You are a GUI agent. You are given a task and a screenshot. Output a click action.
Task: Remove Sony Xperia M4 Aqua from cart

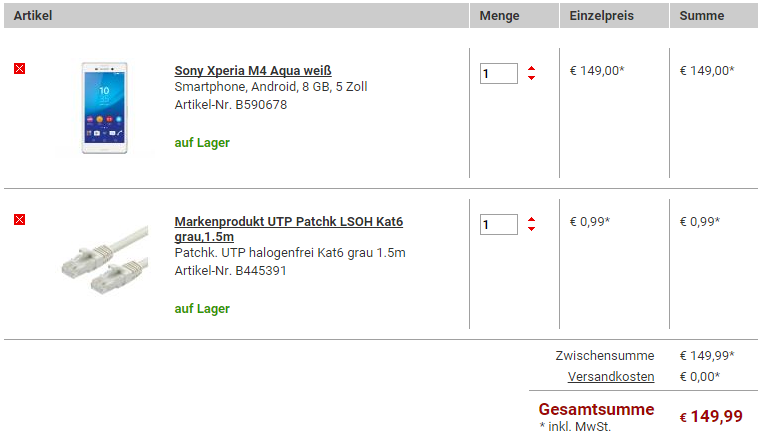point(19,69)
